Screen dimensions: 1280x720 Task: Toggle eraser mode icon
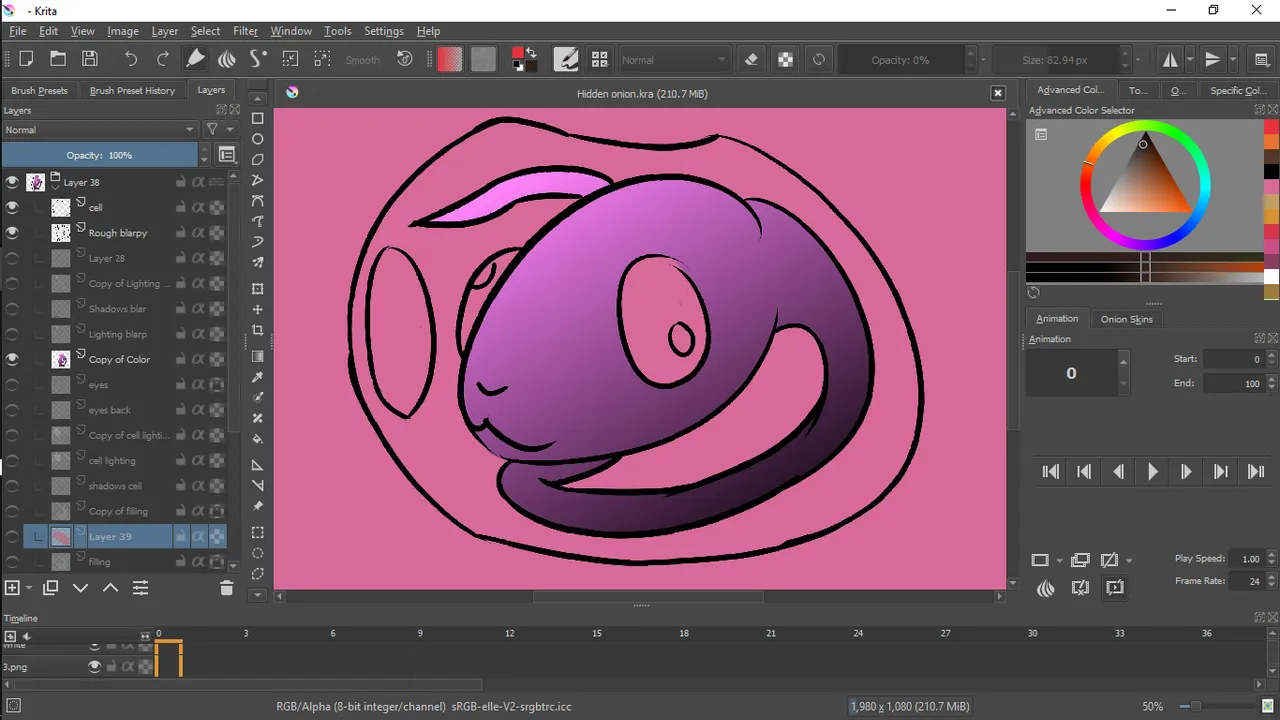(x=752, y=59)
